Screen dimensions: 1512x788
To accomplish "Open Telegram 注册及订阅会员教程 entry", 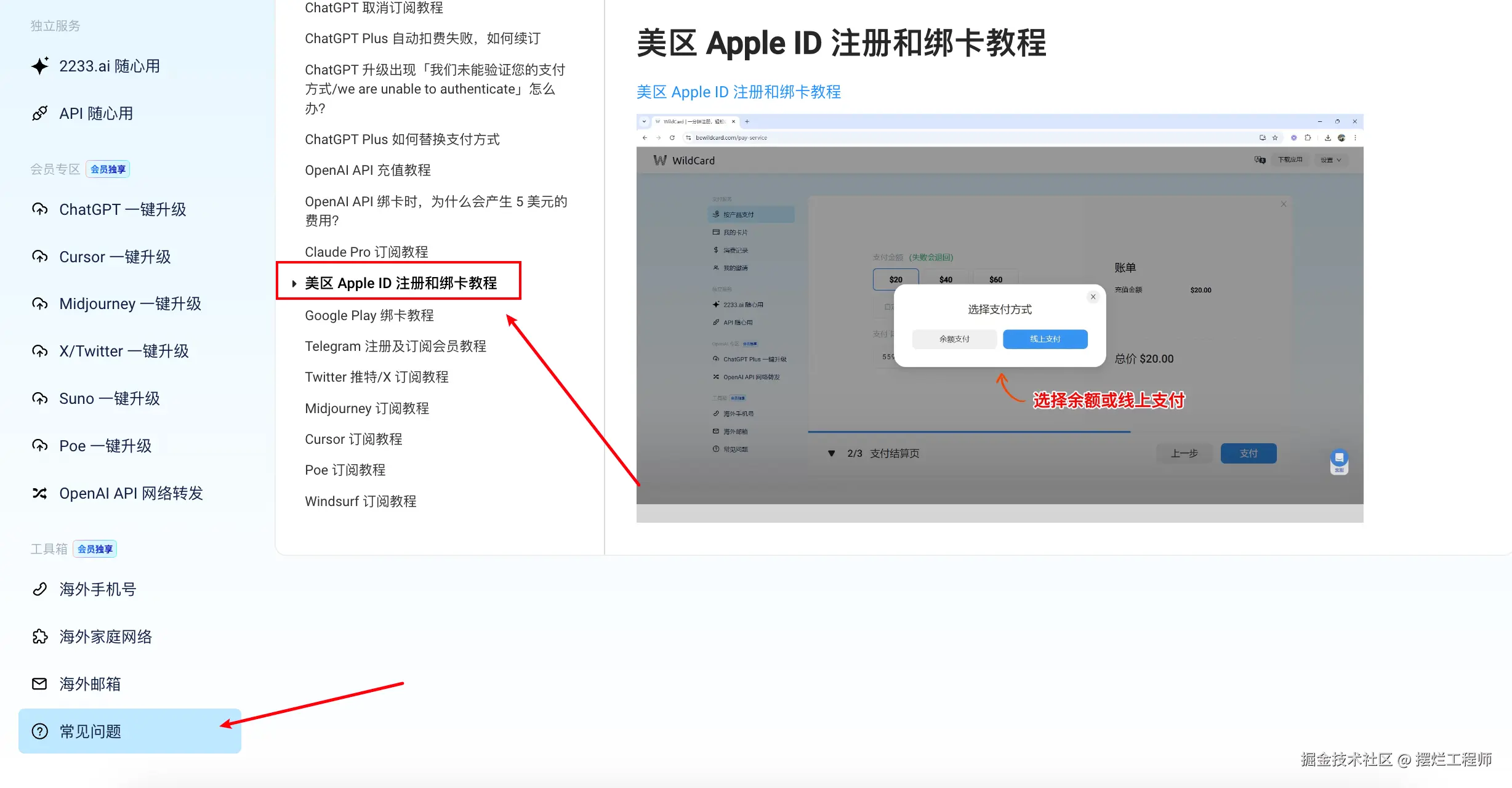I will tap(395, 347).
